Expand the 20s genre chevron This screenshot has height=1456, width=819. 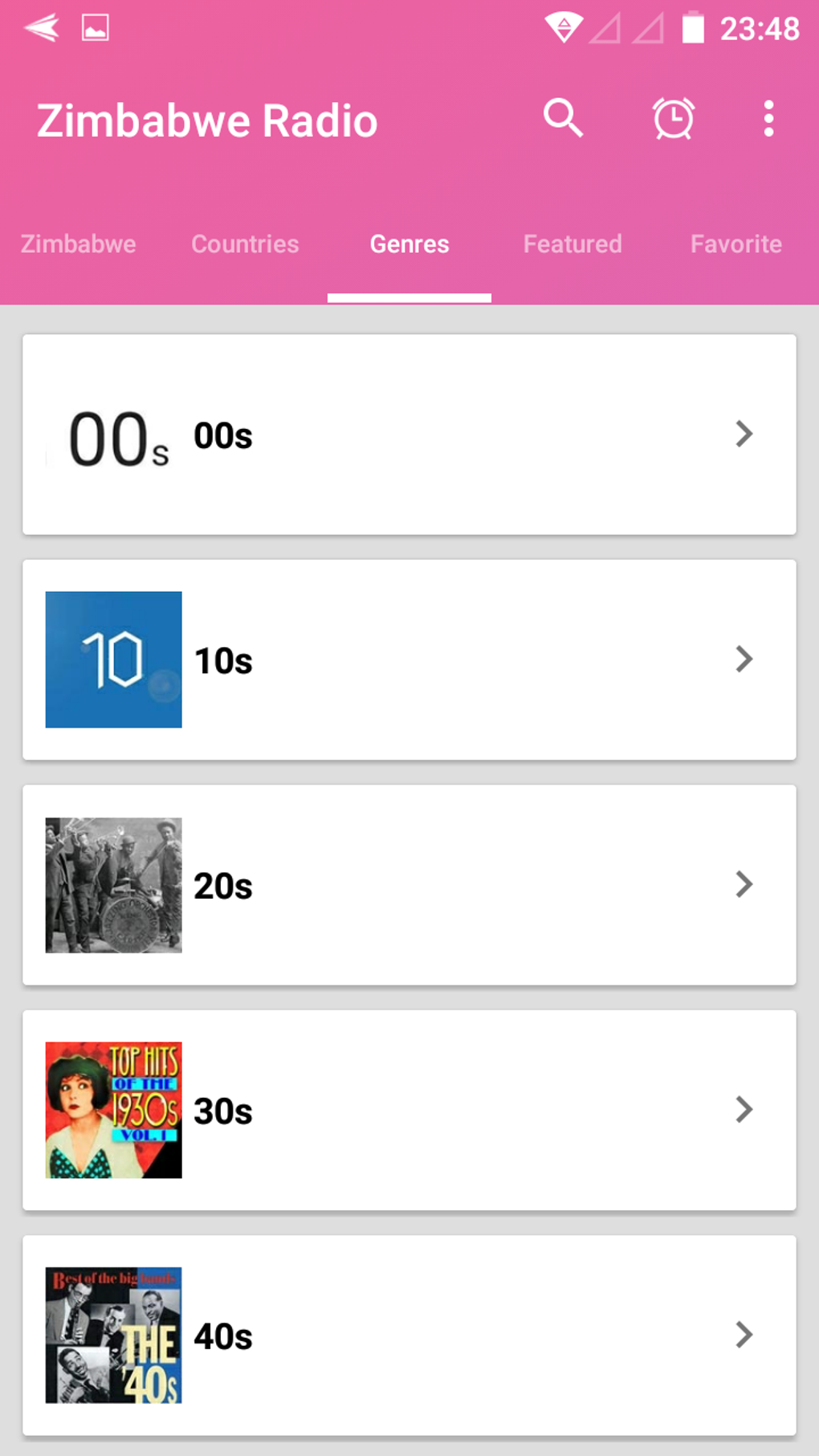coord(744,885)
